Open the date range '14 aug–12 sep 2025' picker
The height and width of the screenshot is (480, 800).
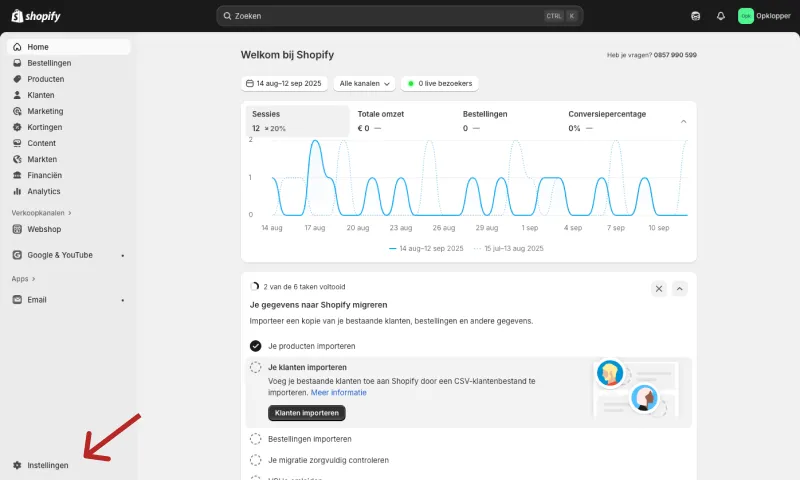pos(284,83)
